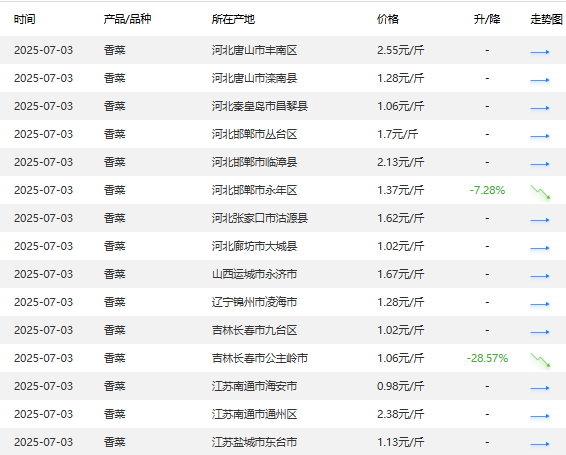Click trend arrow for 山西运城市永济市
This screenshot has height=455, width=566.
click(x=540, y=276)
